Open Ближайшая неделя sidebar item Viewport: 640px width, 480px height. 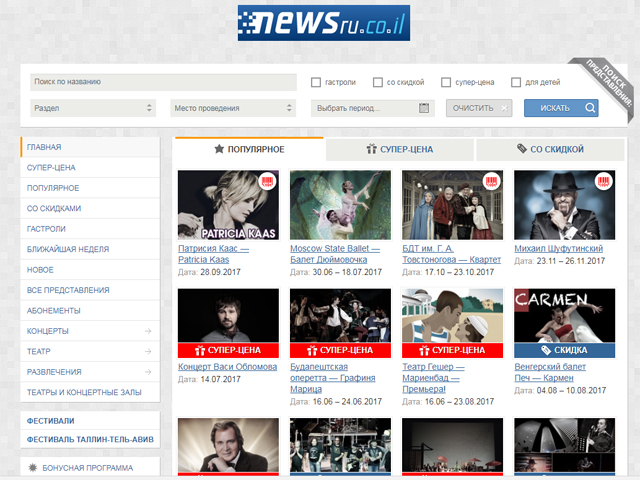(90, 249)
